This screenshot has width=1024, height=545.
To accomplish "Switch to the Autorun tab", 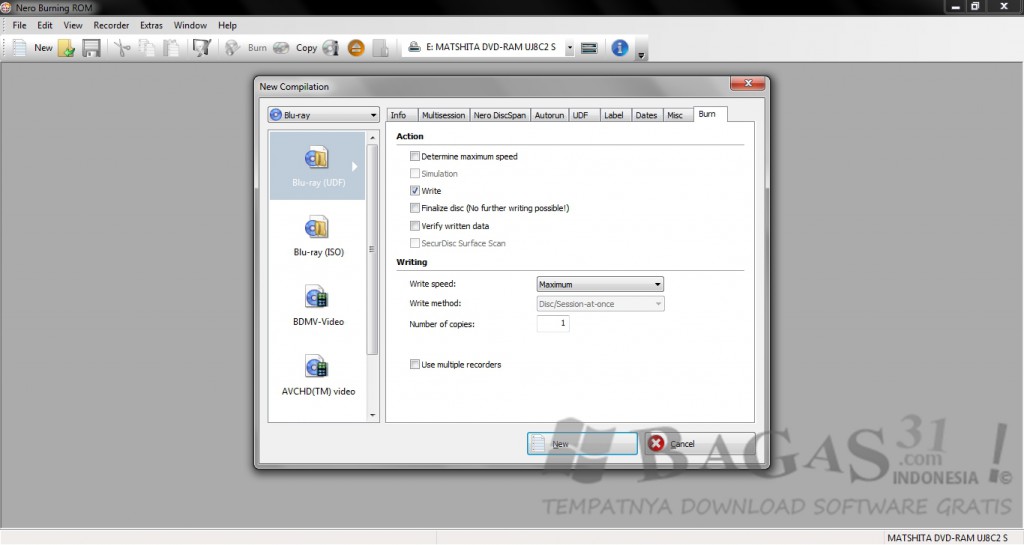I will [x=549, y=115].
